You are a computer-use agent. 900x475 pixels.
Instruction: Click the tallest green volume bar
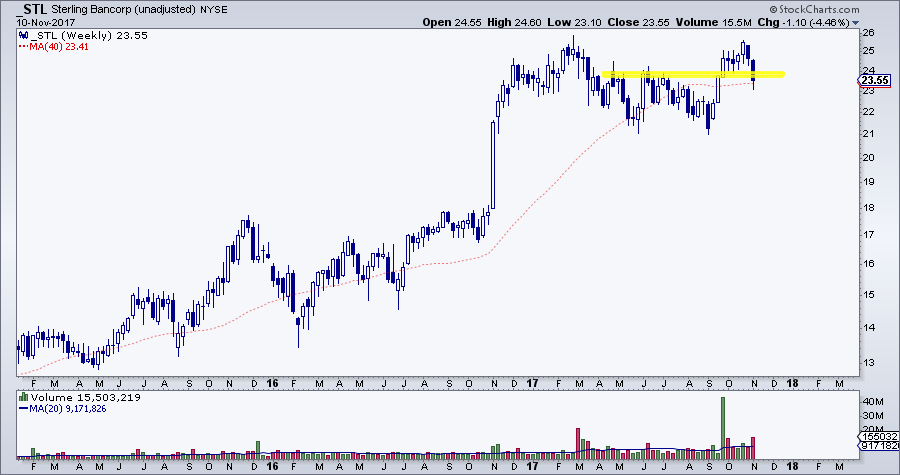click(723, 427)
